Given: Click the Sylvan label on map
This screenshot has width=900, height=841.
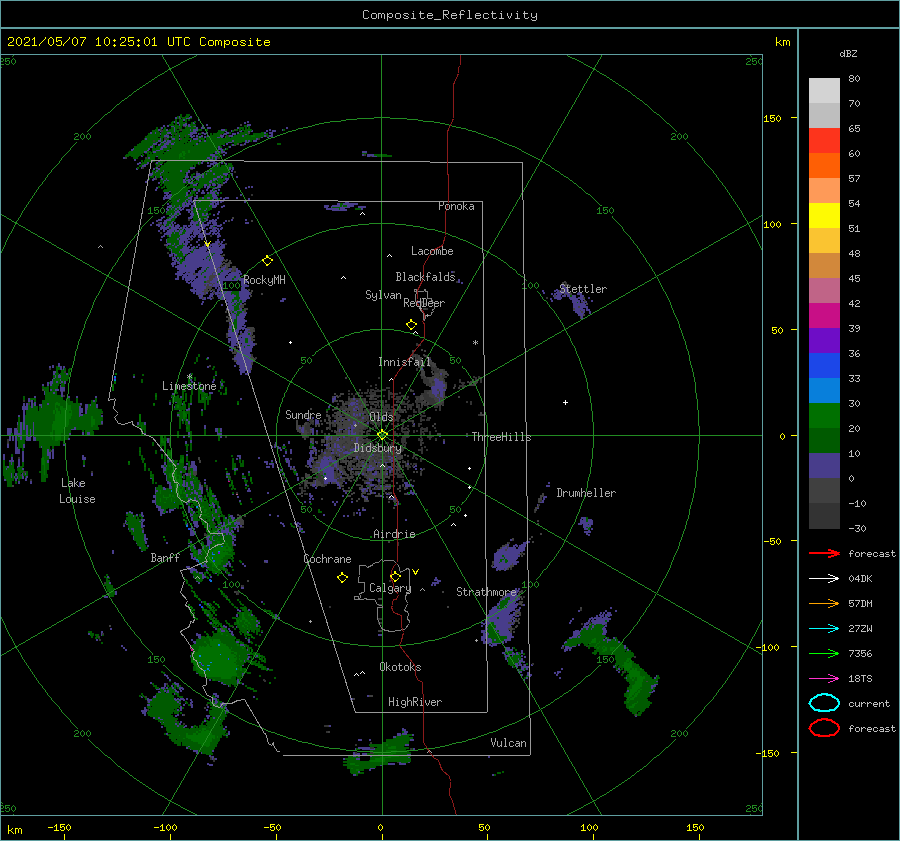Looking at the screenshot, I should [x=383, y=295].
